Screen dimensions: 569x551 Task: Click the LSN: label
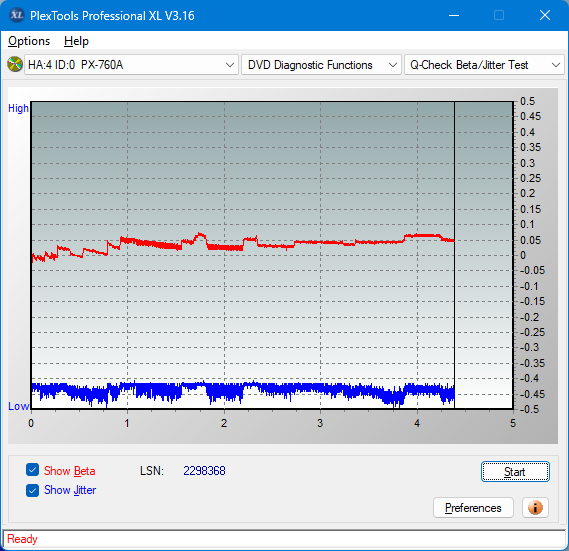coord(152,471)
